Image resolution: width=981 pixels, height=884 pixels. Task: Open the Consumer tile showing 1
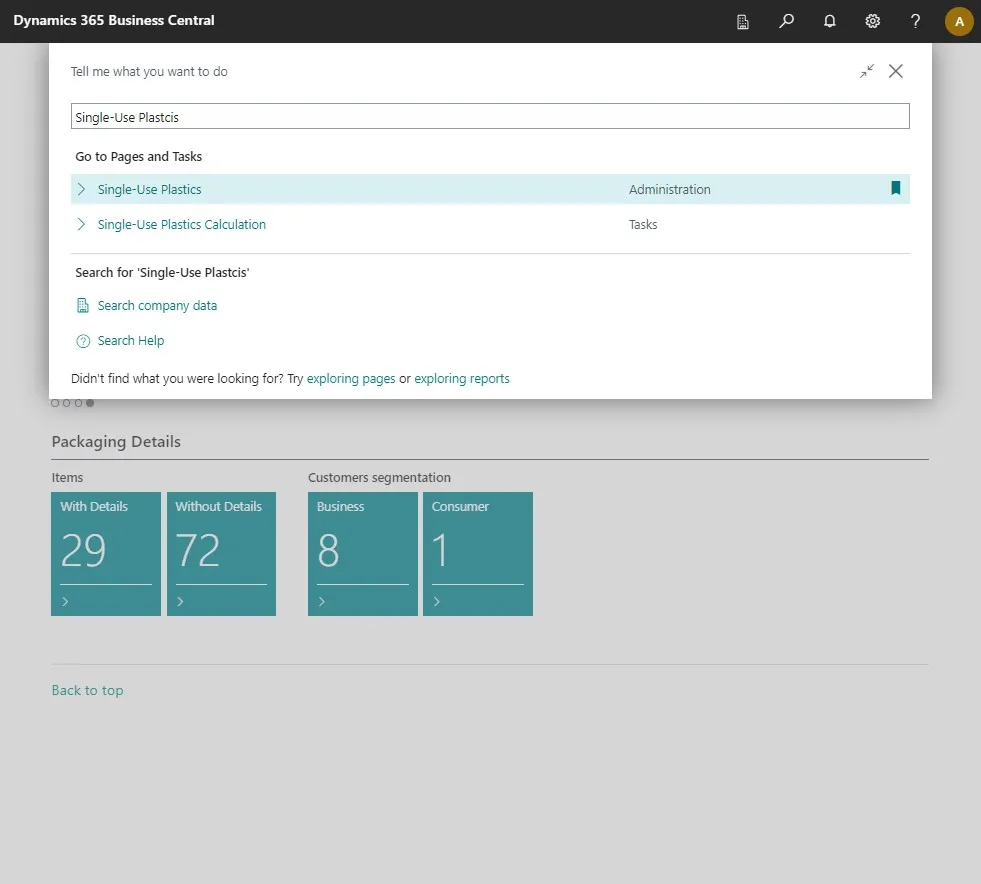(x=478, y=554)
